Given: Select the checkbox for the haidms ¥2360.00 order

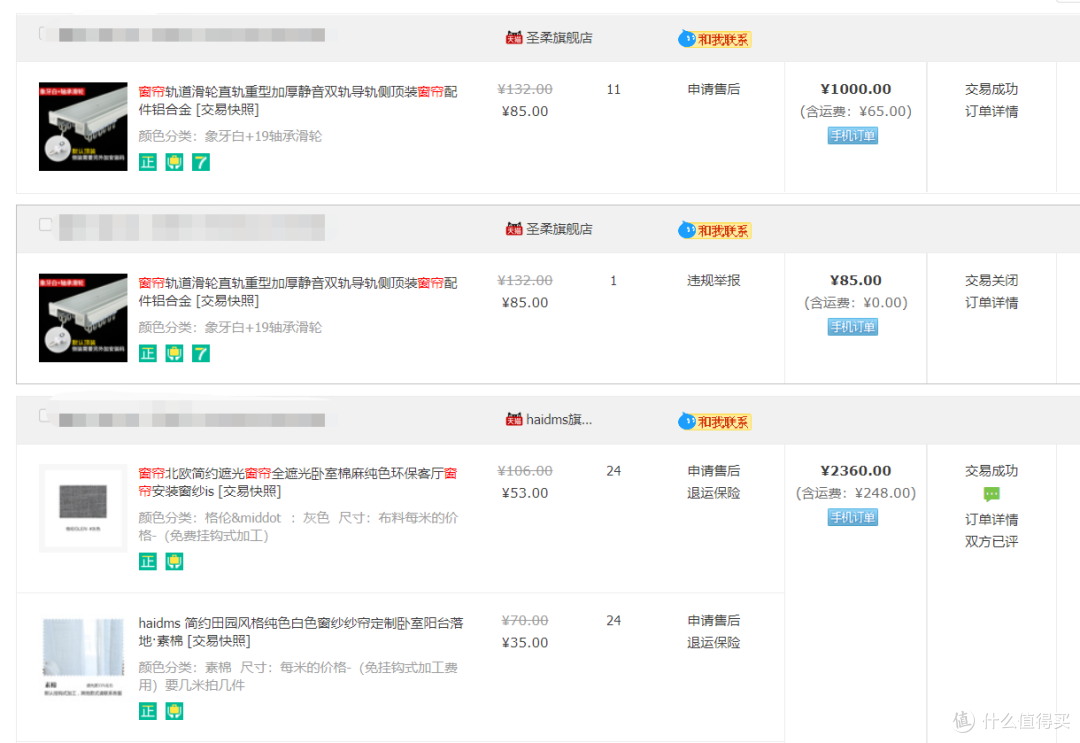Looking at the screenshot, I should click(45, 415).
